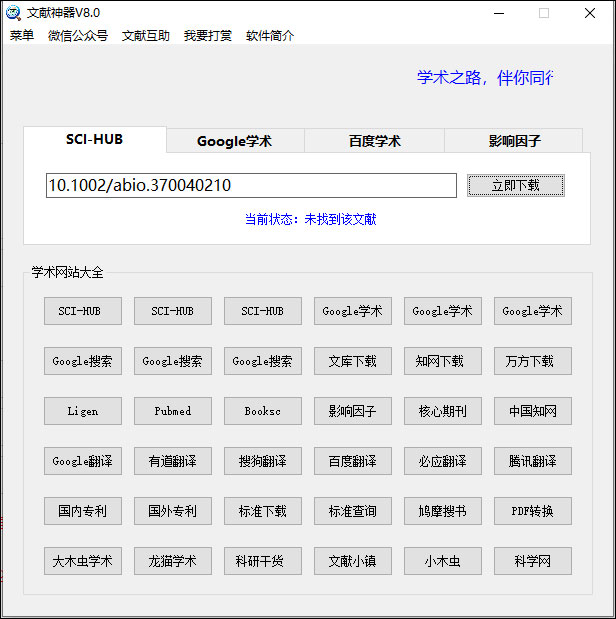Open the 核心期刊 button
Screen dimensions: 616x619
443,411
